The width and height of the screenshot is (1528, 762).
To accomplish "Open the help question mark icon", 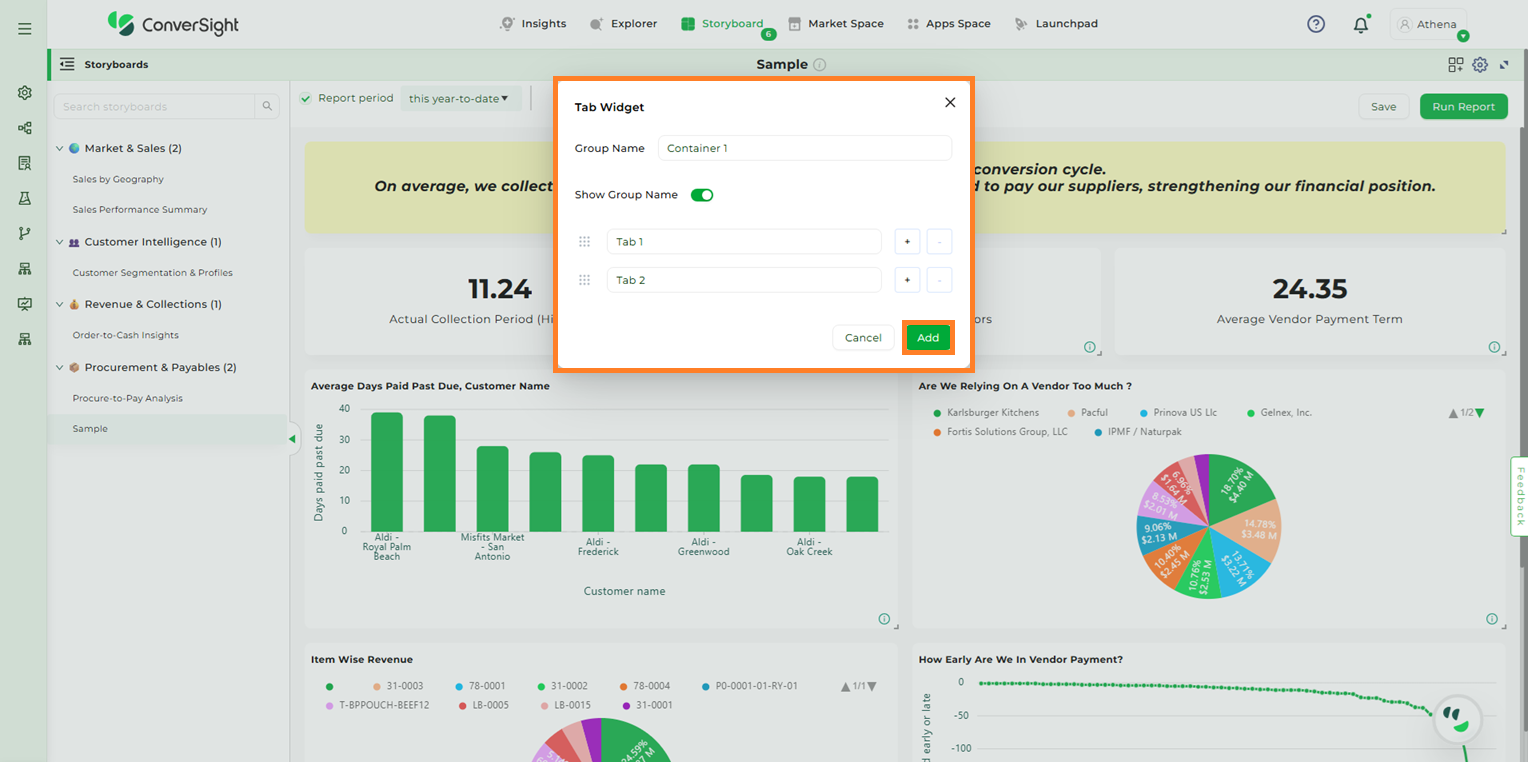I will point(1316,24).
